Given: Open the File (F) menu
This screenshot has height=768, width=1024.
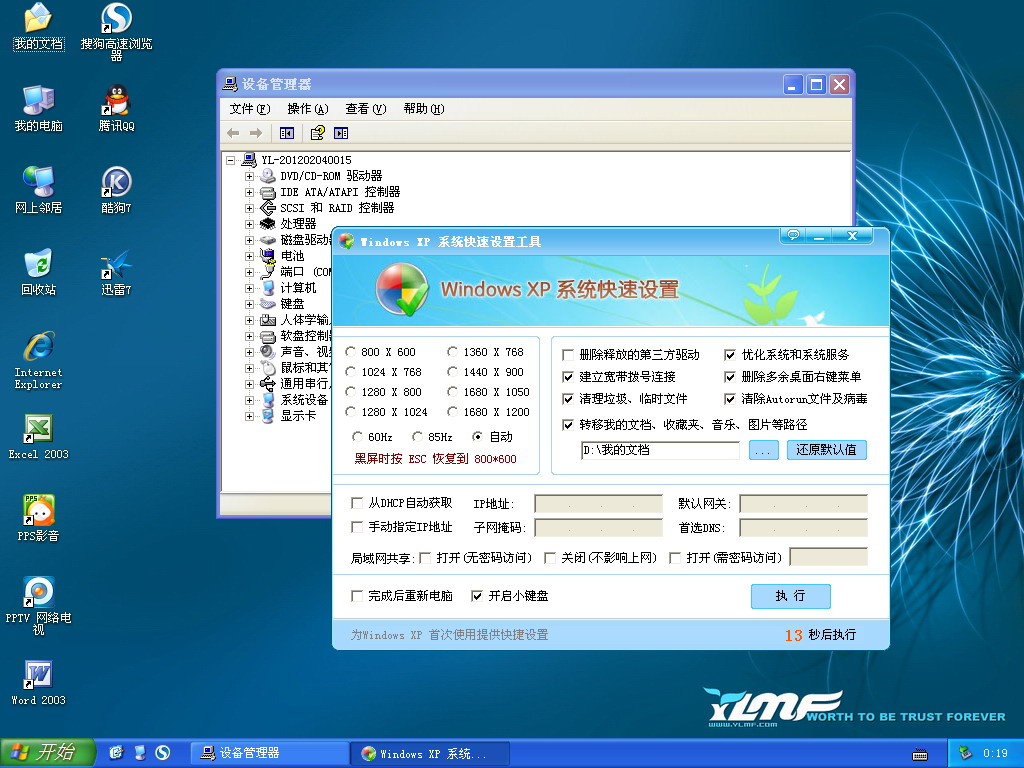Looking at the screenshot, I should (249, 109).
